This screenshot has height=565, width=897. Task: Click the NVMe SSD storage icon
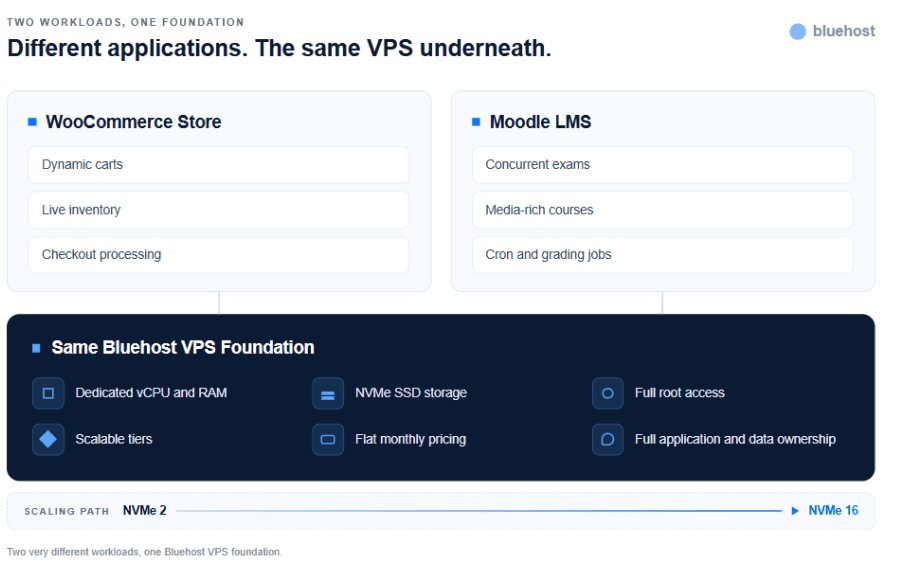click(x=328, y=393)
